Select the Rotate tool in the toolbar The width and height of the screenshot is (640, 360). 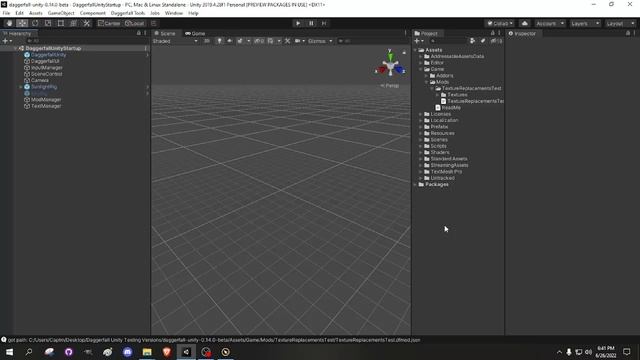tap(35, 23)
